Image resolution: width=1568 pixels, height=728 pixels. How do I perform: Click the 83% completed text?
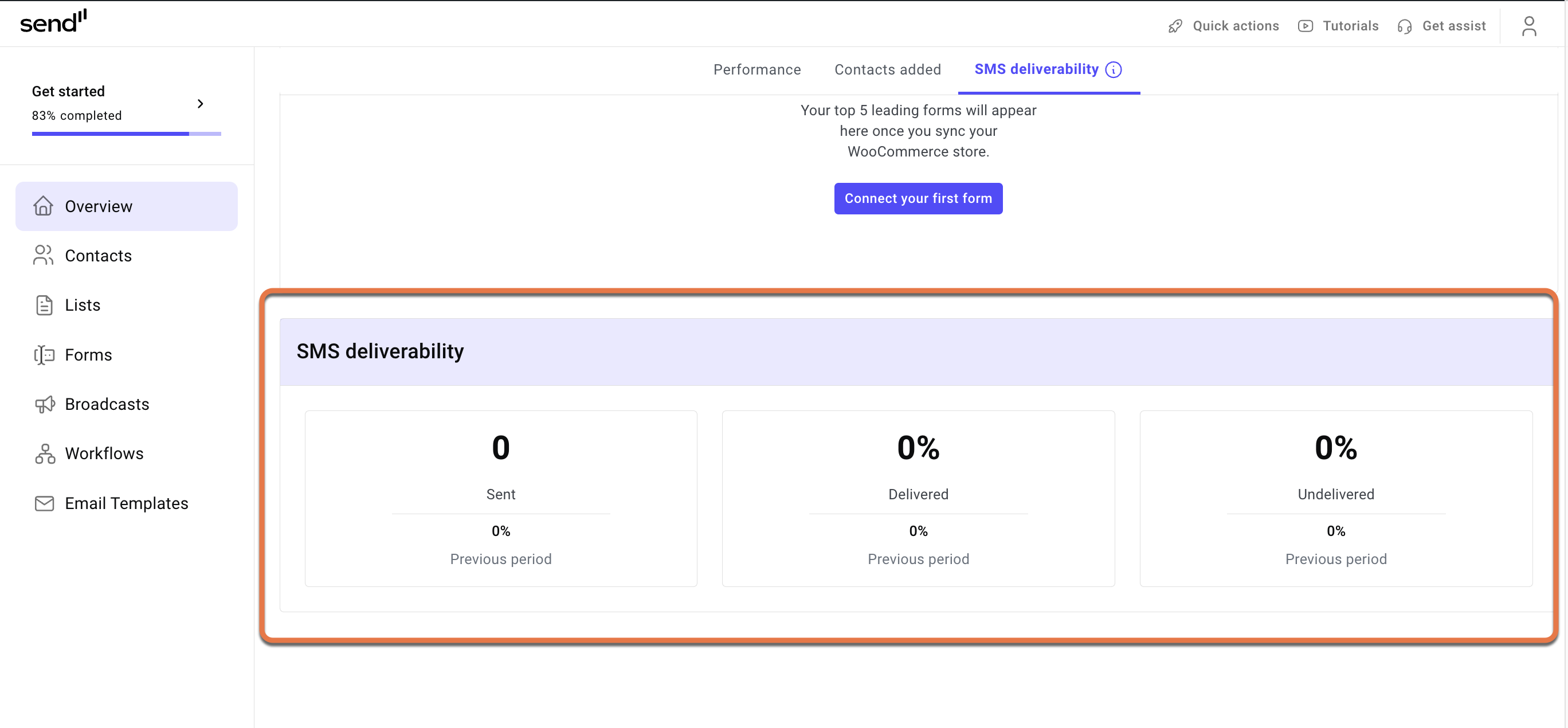click(x=77, y=116)
